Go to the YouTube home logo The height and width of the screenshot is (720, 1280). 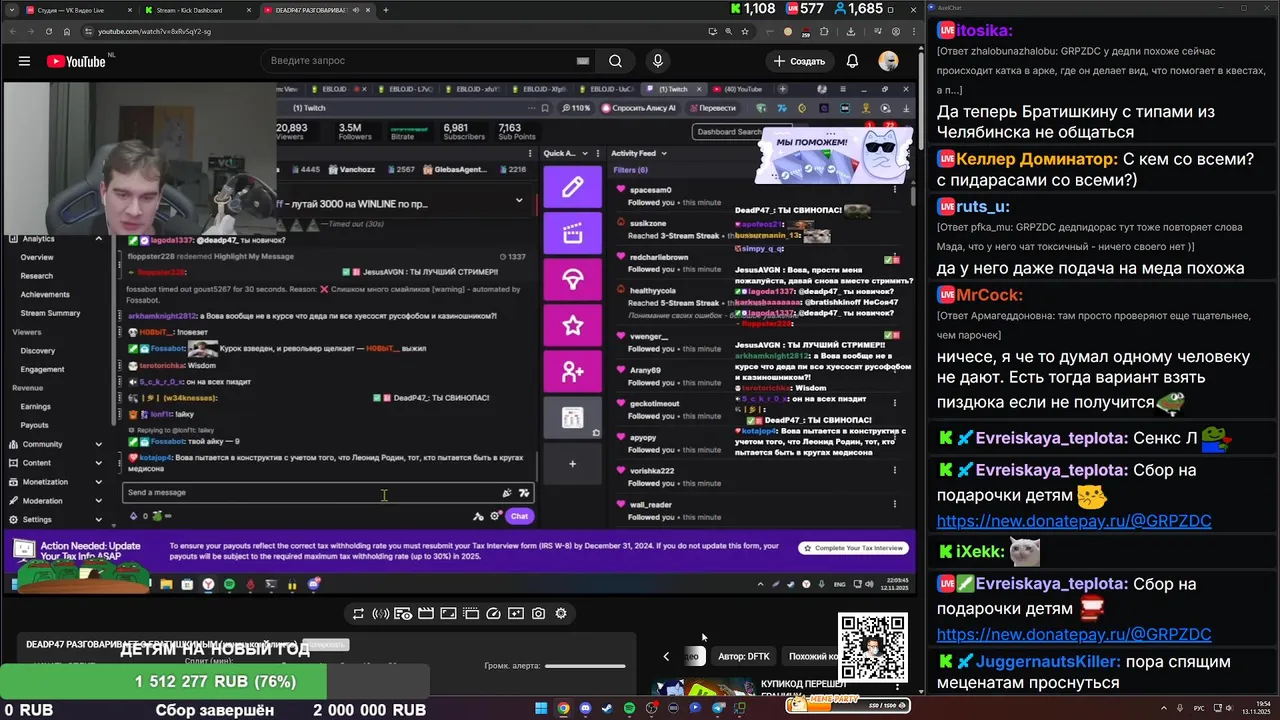click(76, 61)
